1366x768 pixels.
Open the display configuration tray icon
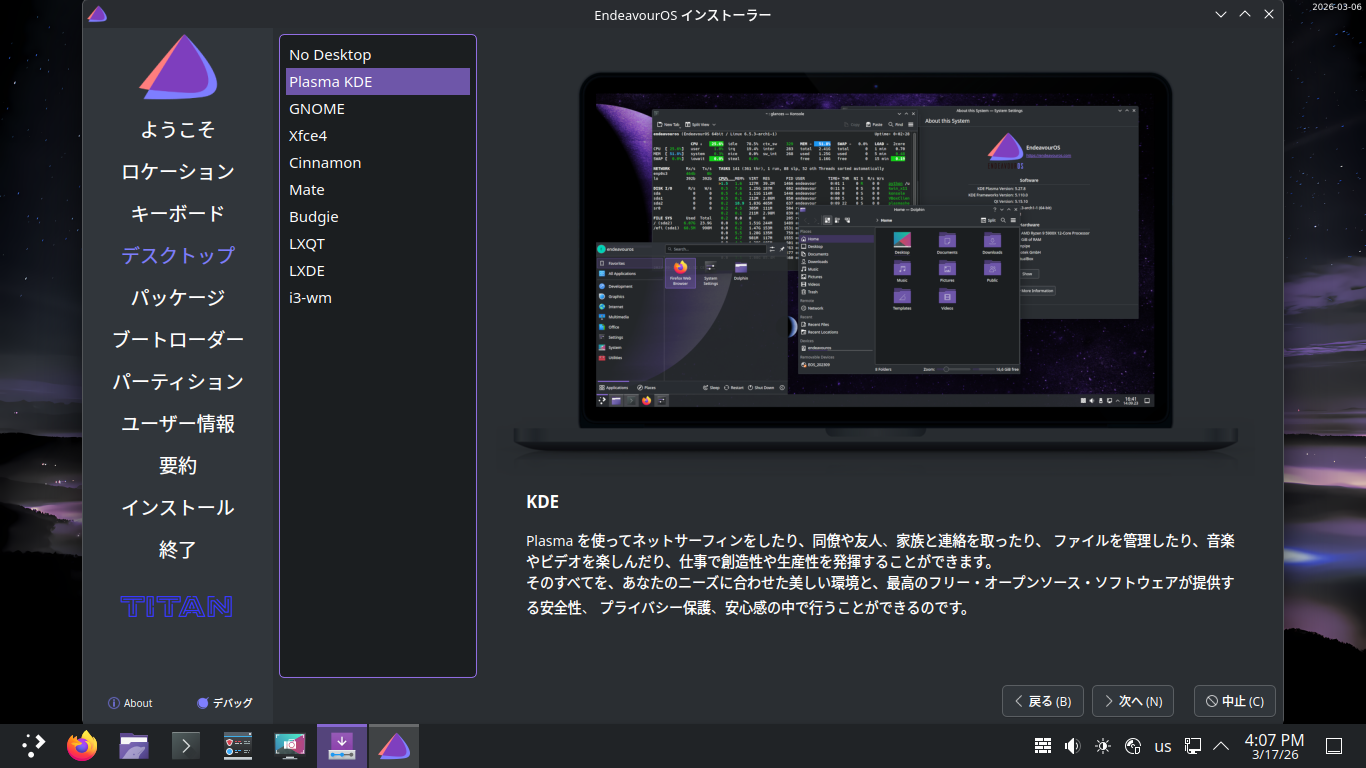[x=1193, y=746]
